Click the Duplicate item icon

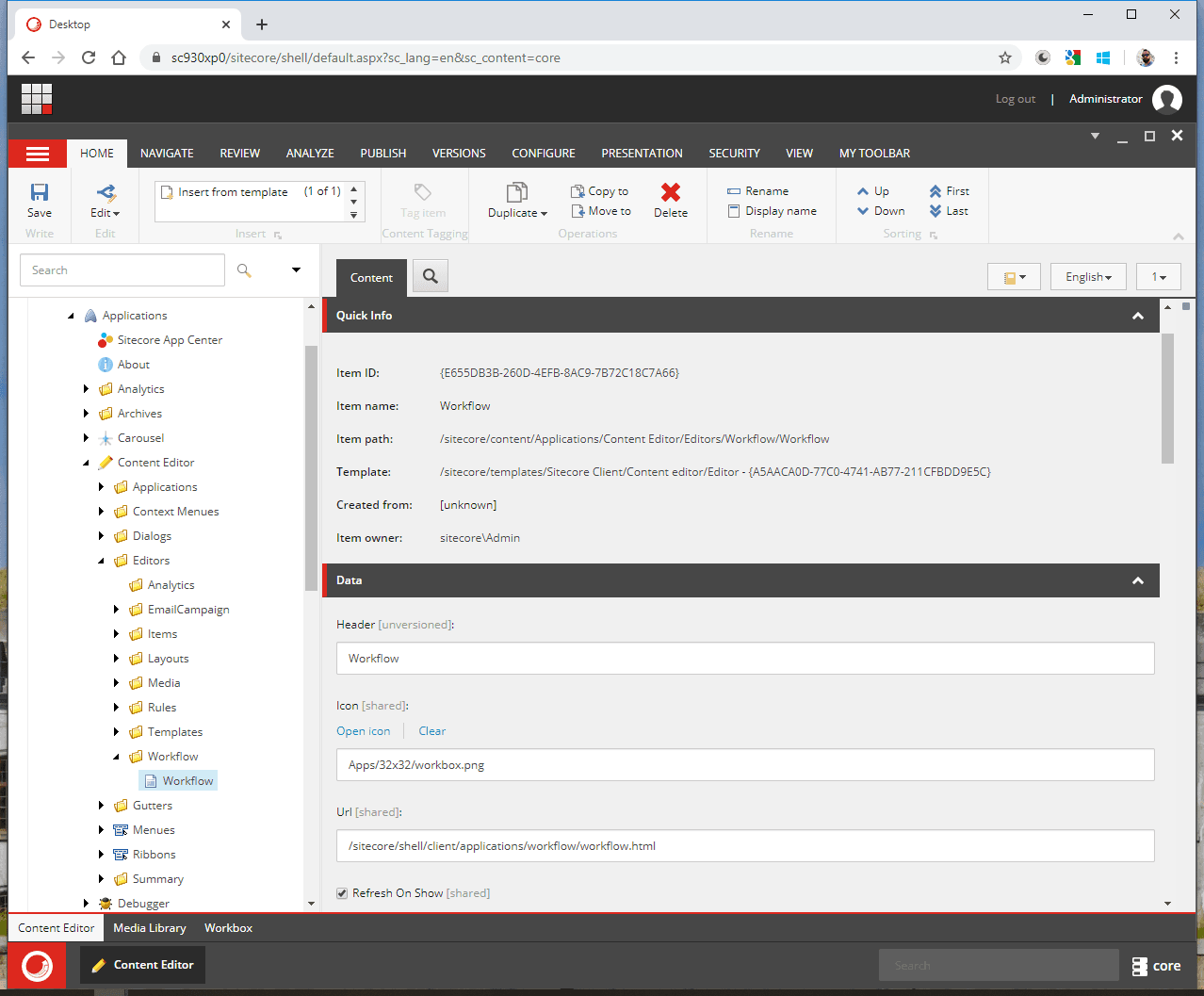[x=516, y=193]
